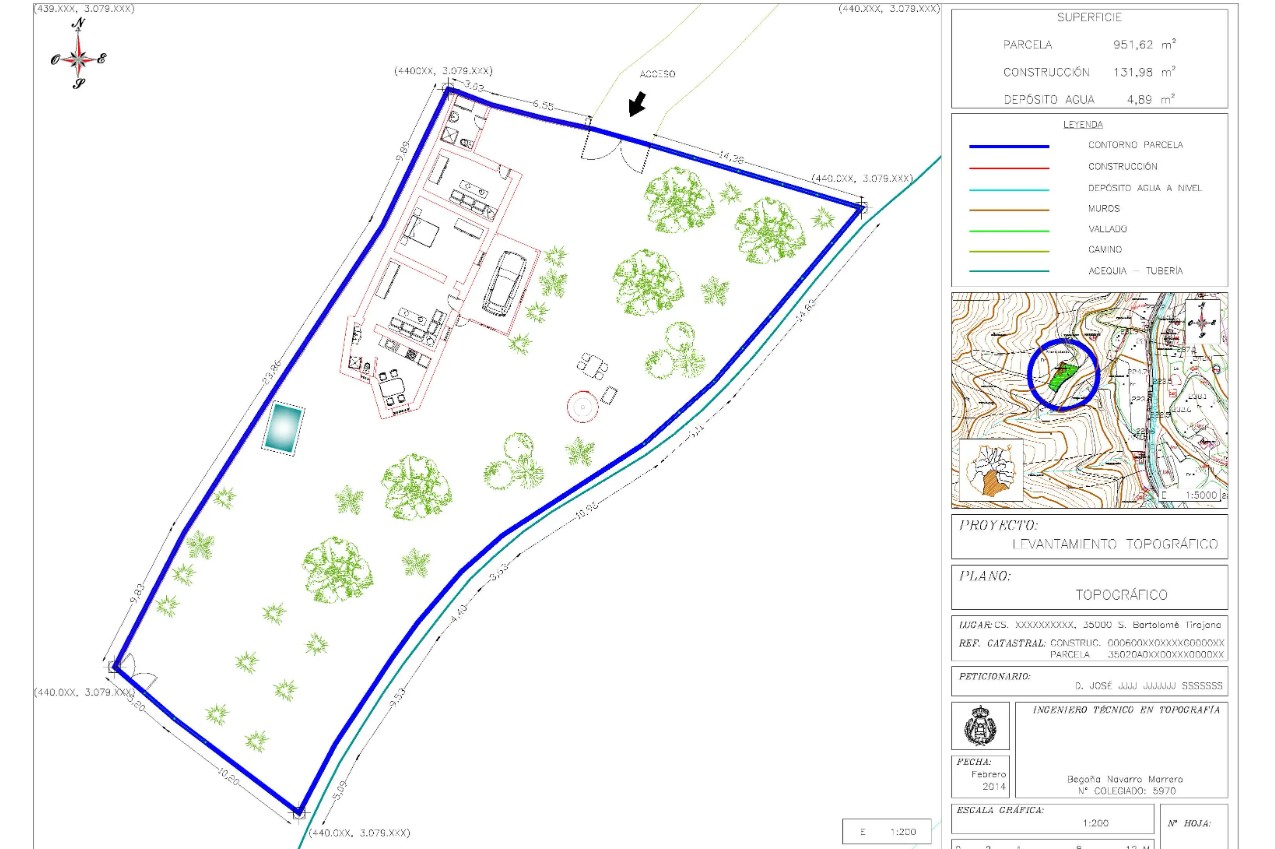This screenshot has height=849, width=1275.
Task: Click the municipal coat of arms emblem
Action: (x=979, y=727)
